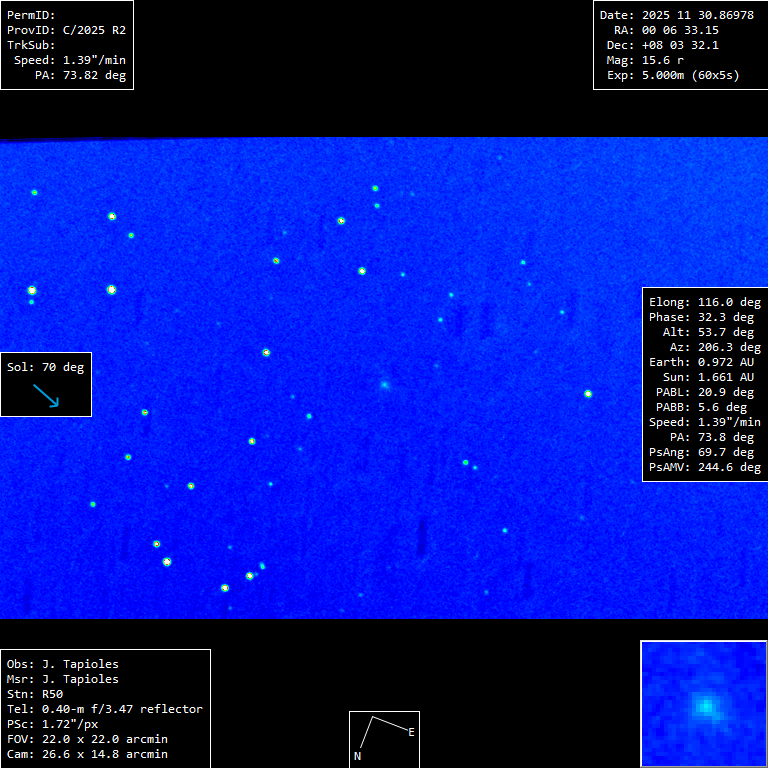The width and height of the screenshot is (768, 768).
Task: Click the Tel 0.40-m f/3.47 reflector line
Action: tap(105, 709)
